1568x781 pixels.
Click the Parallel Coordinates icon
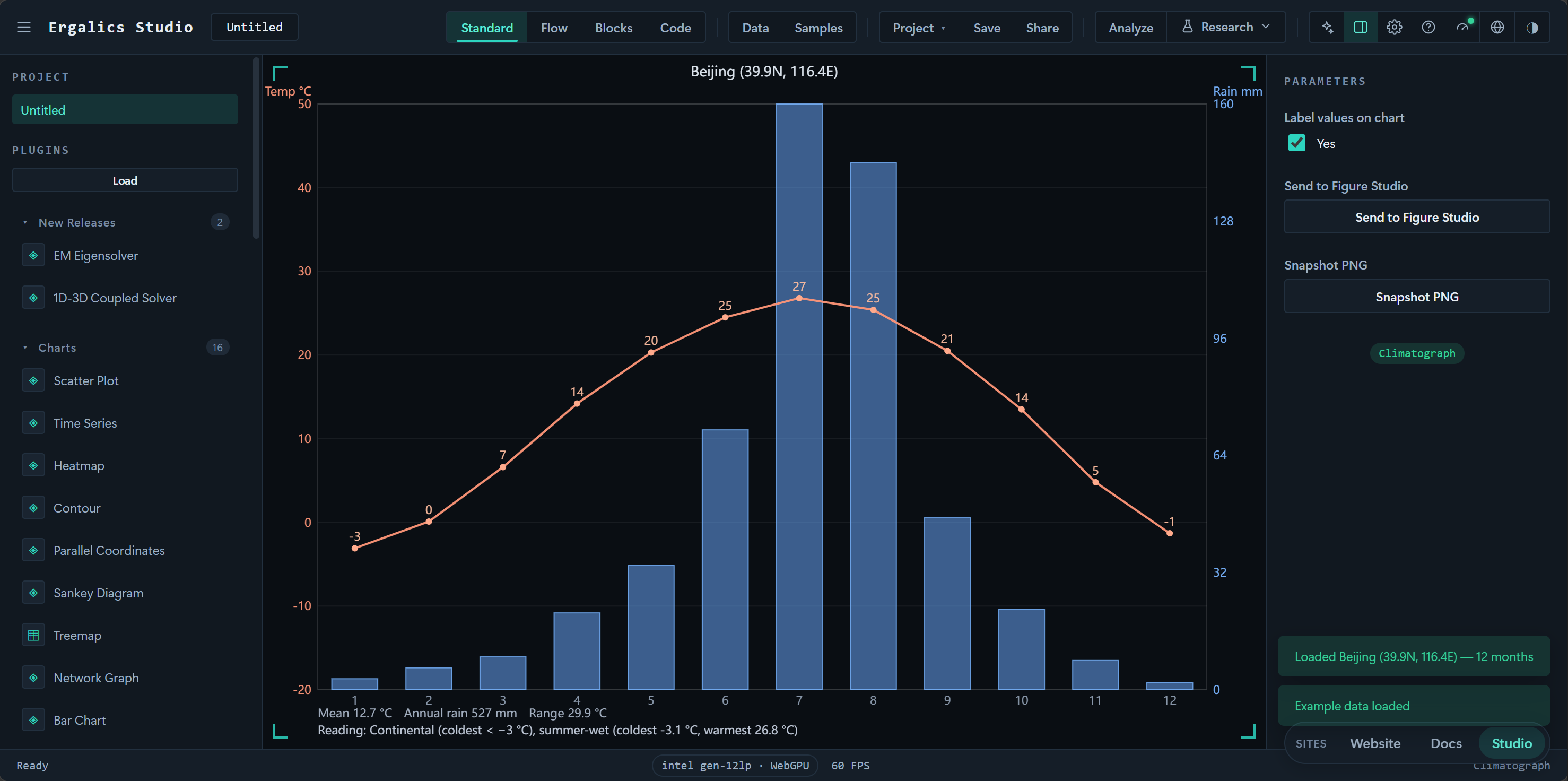pos(33,550)
